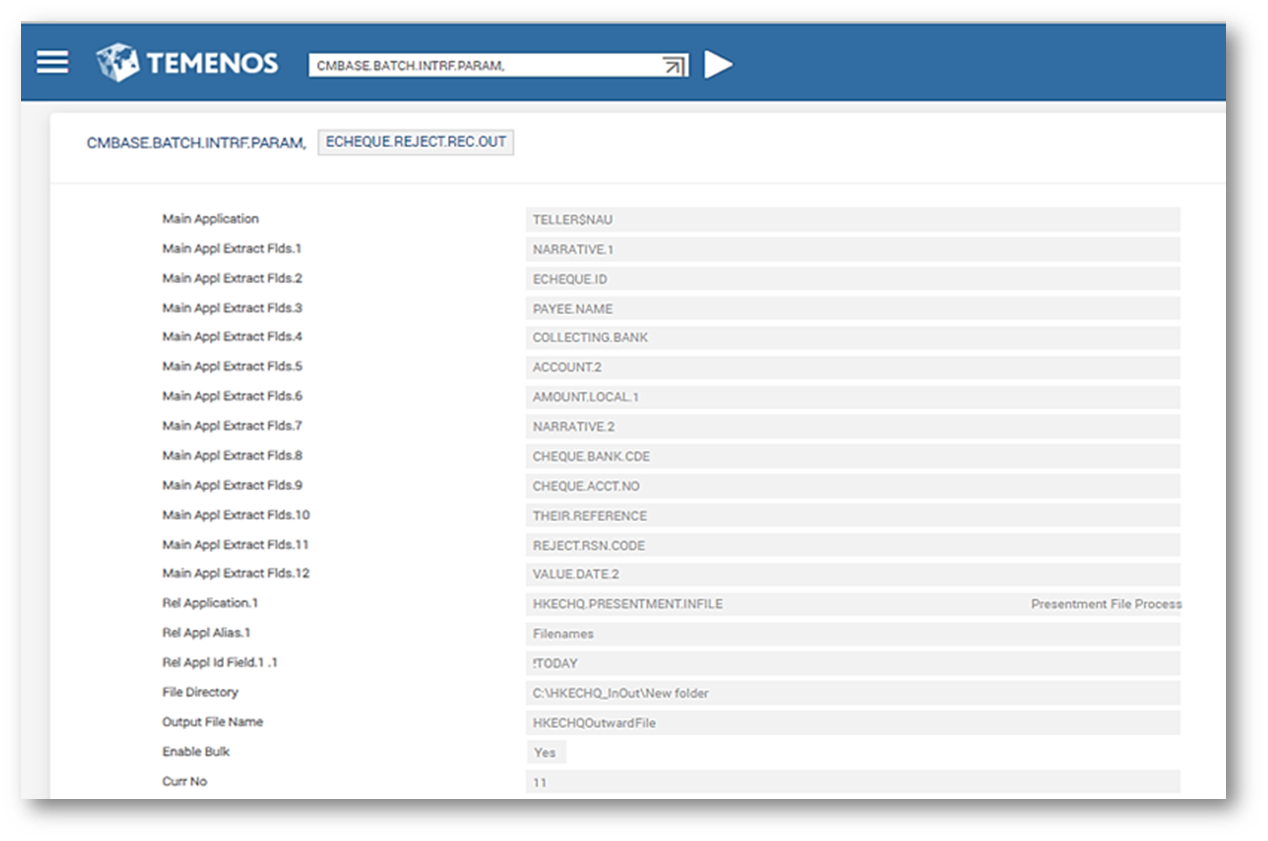Select the HKECHQ.PRESENTMENT.INFILE rel application field

point(775,604)
